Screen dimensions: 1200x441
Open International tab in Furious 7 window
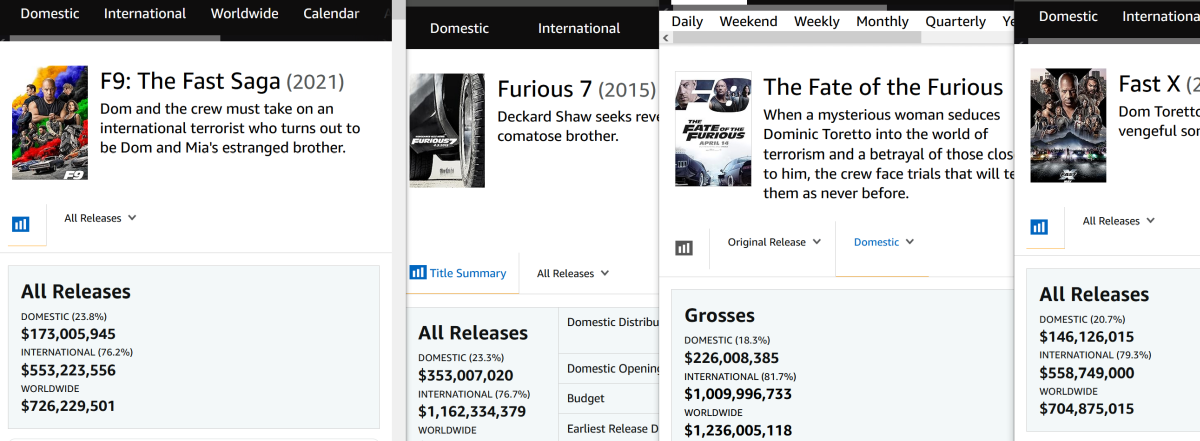[579, 28]
